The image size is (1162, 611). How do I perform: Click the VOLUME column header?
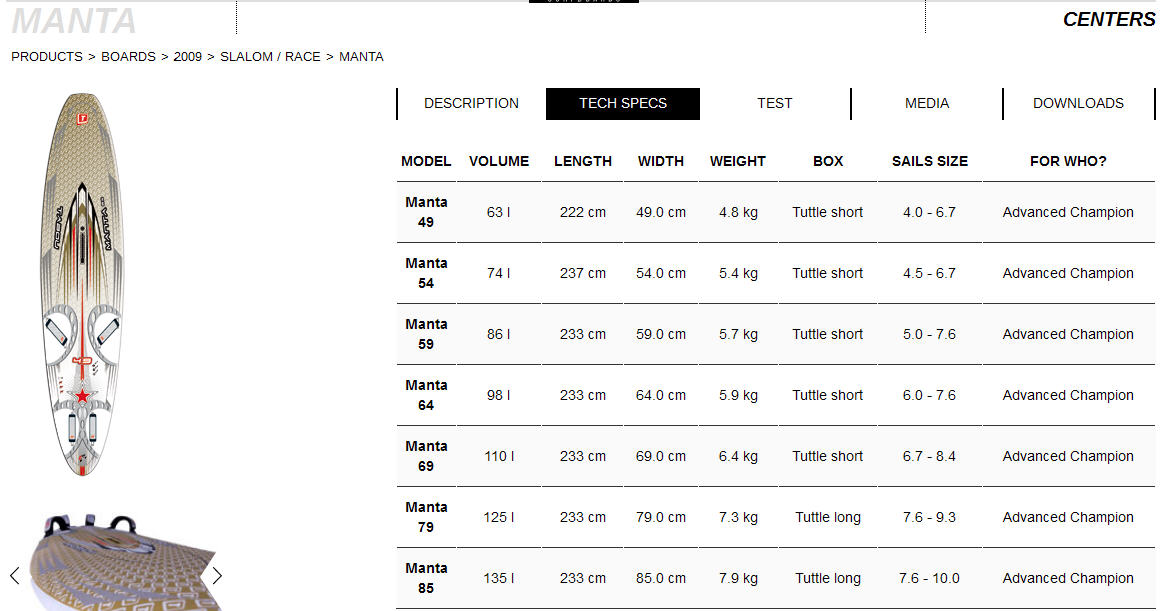click(x=499, y=162)
